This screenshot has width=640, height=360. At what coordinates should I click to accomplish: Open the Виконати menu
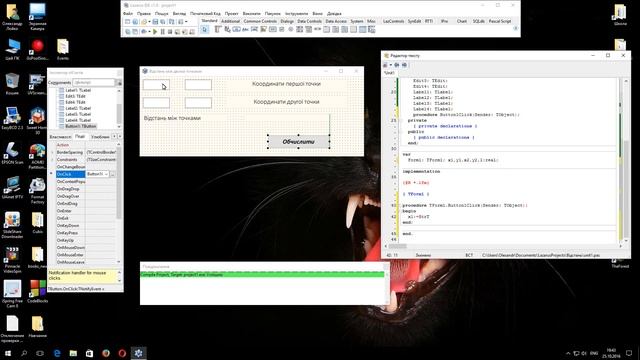coord(251,13)
